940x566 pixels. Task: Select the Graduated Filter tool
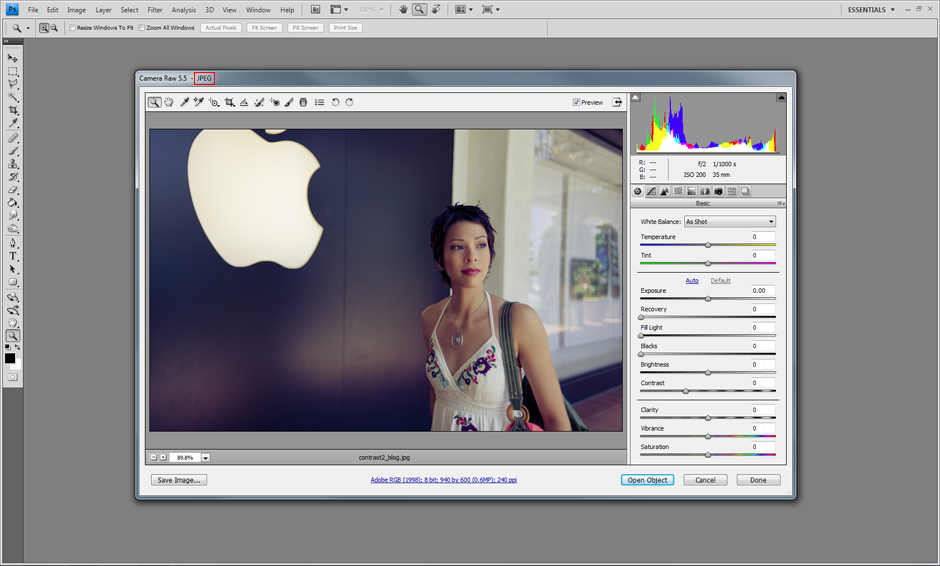coord(303,103)
